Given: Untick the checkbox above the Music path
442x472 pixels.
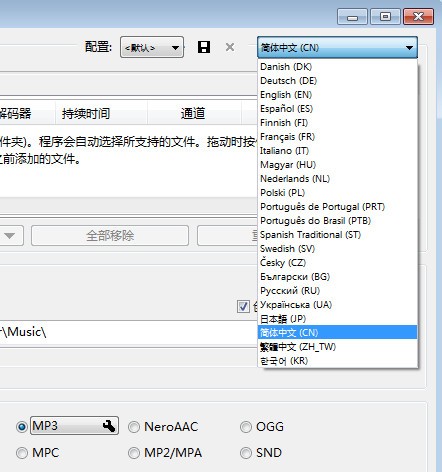Looking at the screenshot, I should point(243,306).
